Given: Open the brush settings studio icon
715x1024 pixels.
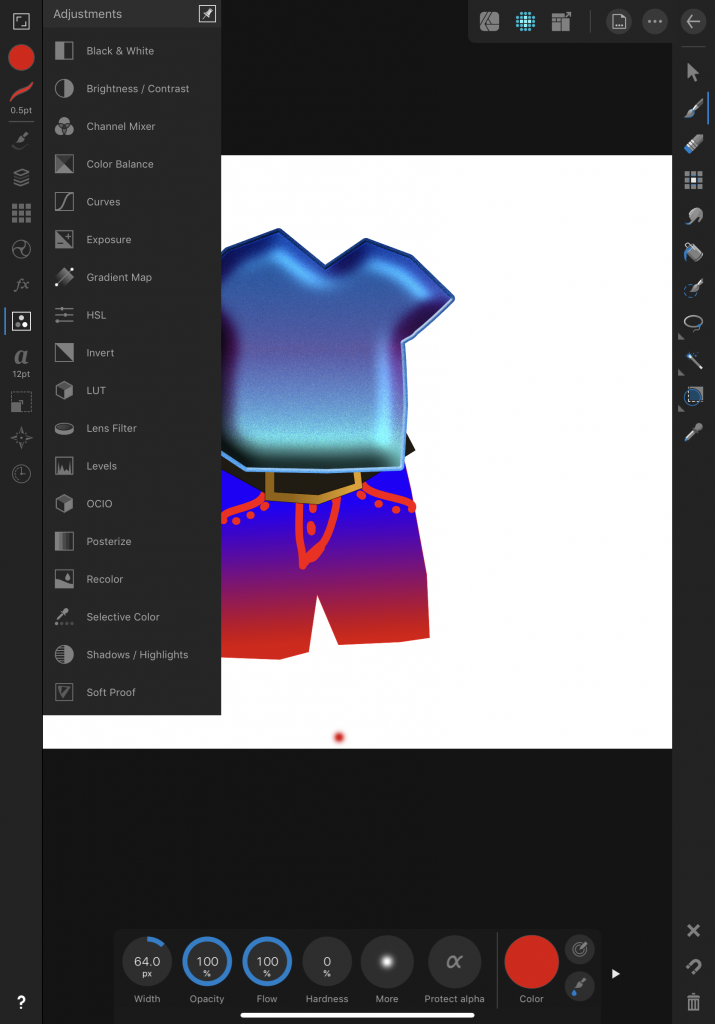Looking at the screenshot, I should (21, 140).
